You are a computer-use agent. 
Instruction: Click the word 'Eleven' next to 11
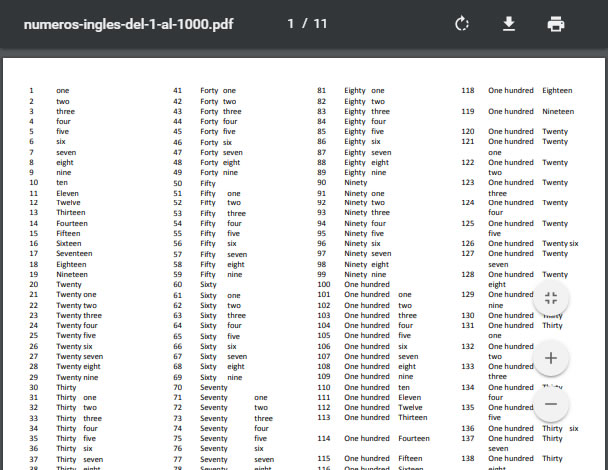(x=67, y=193)
